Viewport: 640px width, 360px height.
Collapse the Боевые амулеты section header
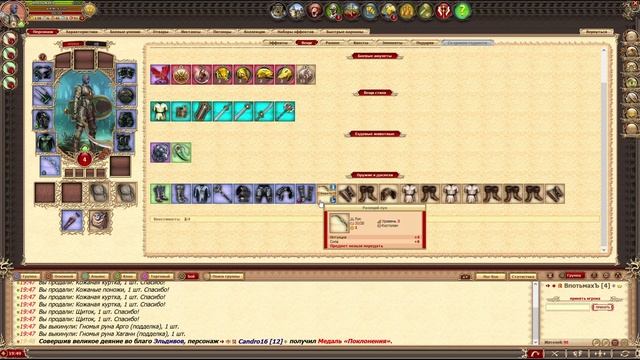375,56
